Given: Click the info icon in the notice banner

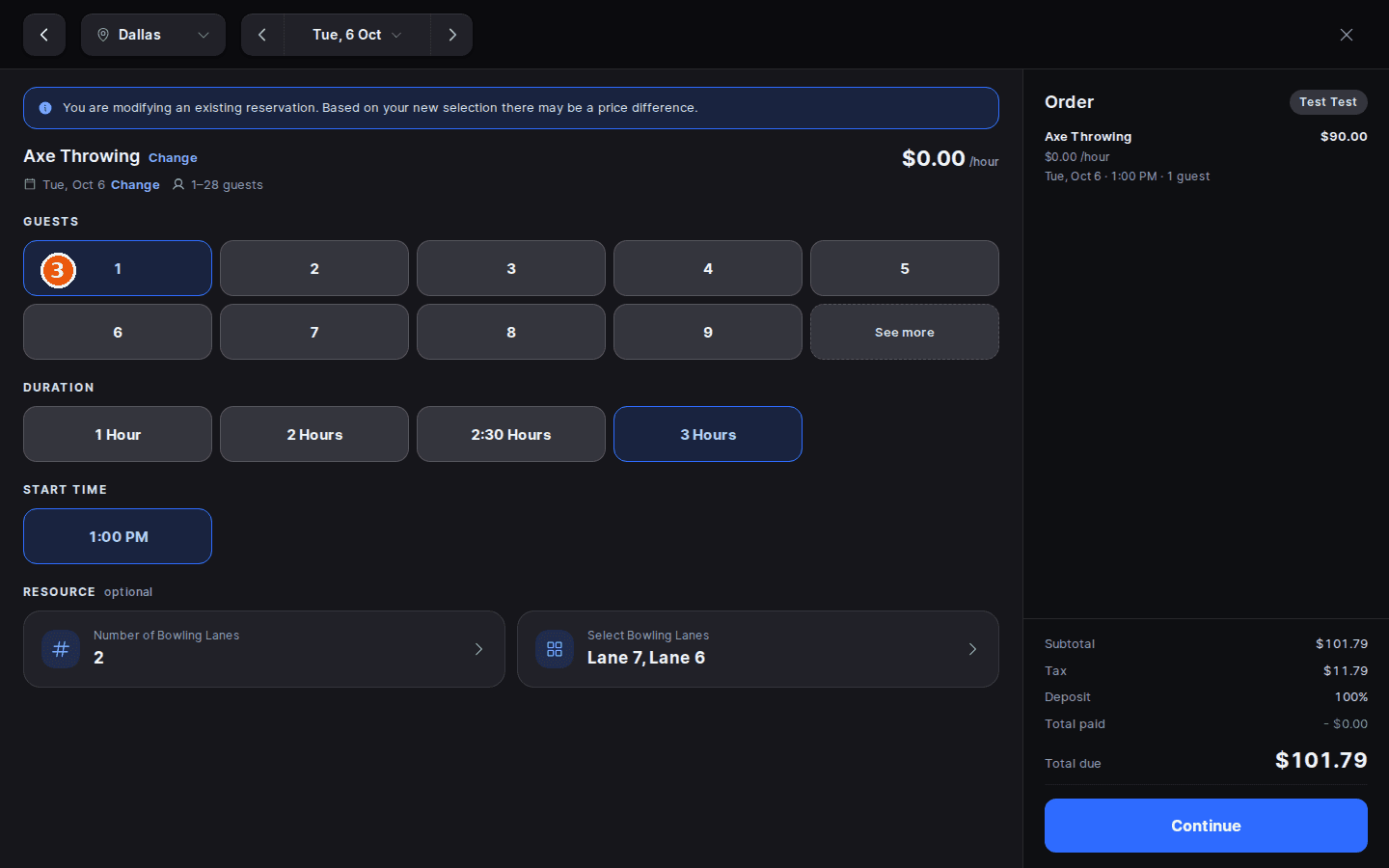Looking at the screenshot, I should pos(45,108).
